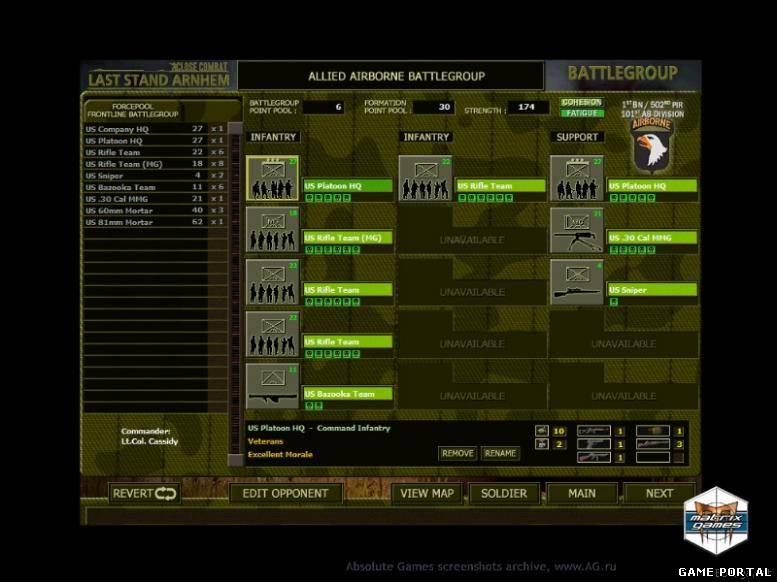Click the VIEW MAP button
The width and height of the screenshot is (777, 582).
pyautogui.click(x=427, y=494)
